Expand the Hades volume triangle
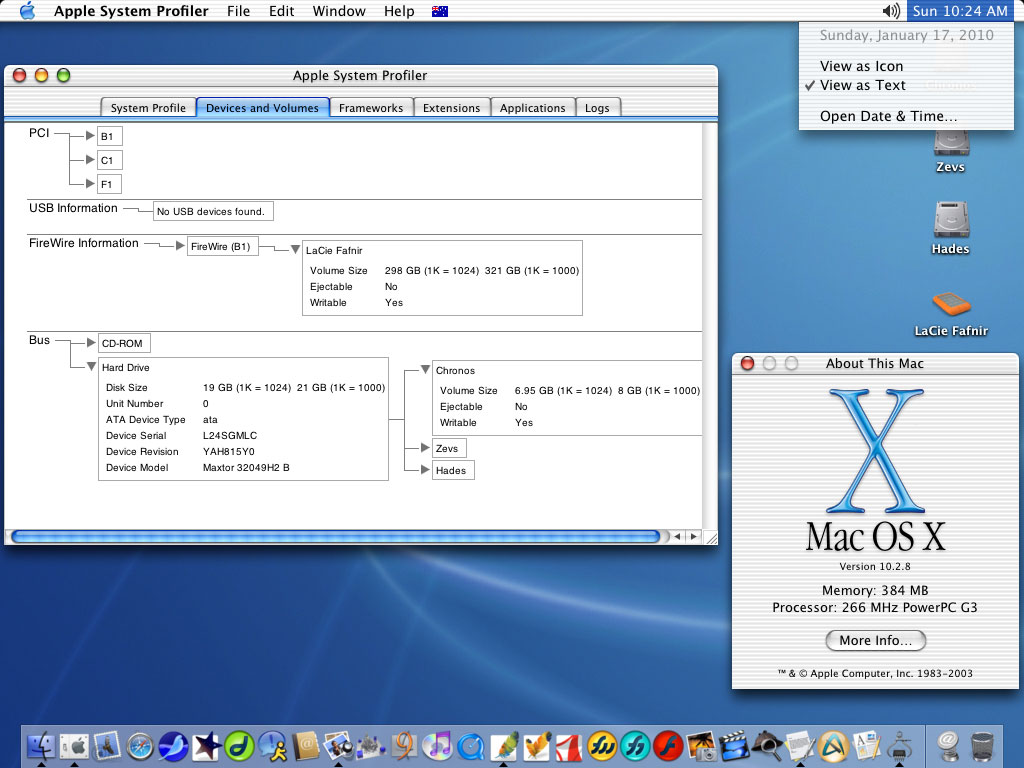Image resolution: width=1024 pixels, height=768 pixels. pyautogui.click(x=425, y=470)
